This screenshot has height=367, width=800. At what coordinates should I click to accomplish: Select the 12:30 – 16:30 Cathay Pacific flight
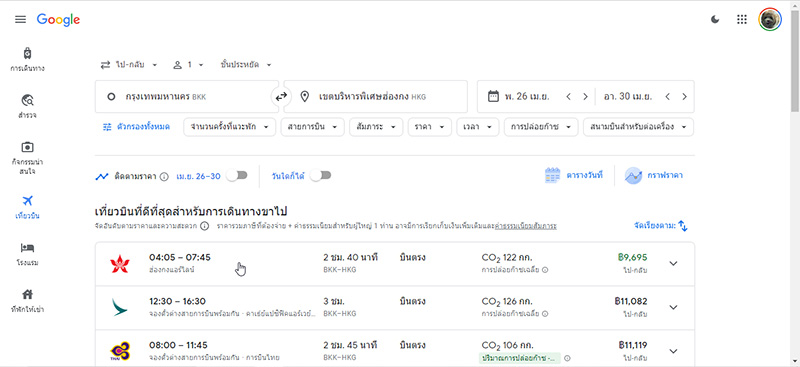coord(394,308)
